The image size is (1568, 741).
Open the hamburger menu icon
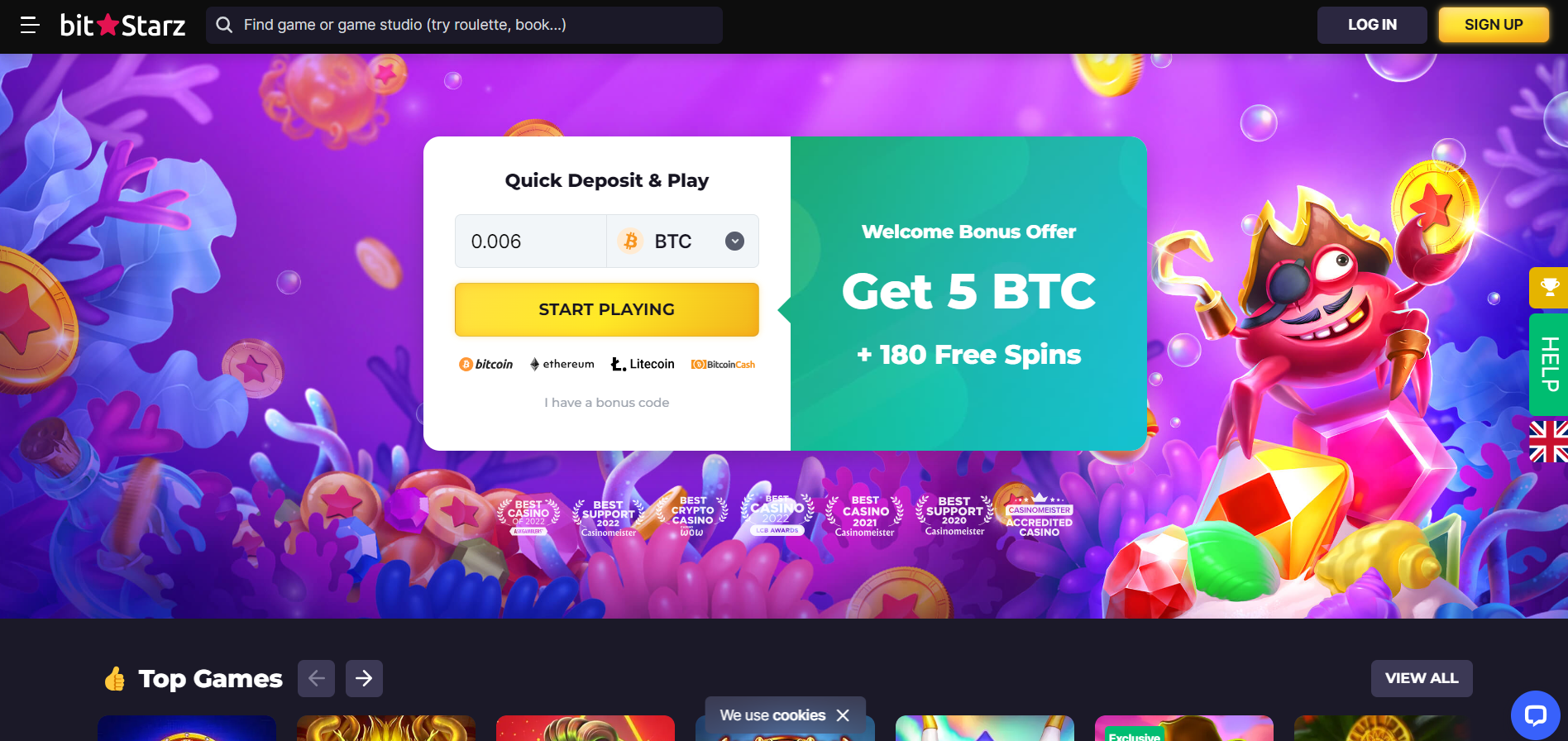[30, 25]
